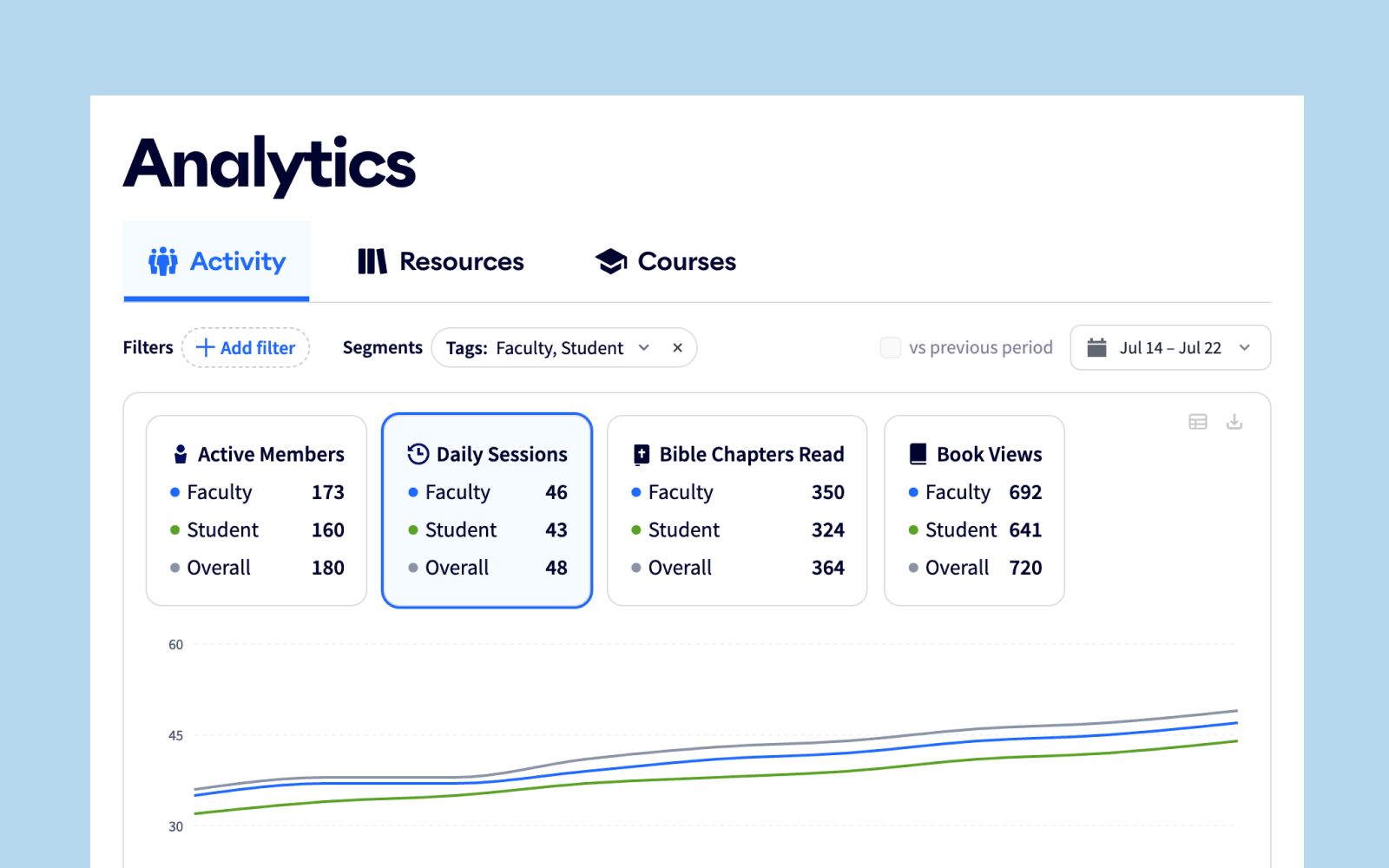The width and height of the screenshot is (1389, 868).
Task: Click Student value 160 in Active Members
Action: click(x=328, y=530)
